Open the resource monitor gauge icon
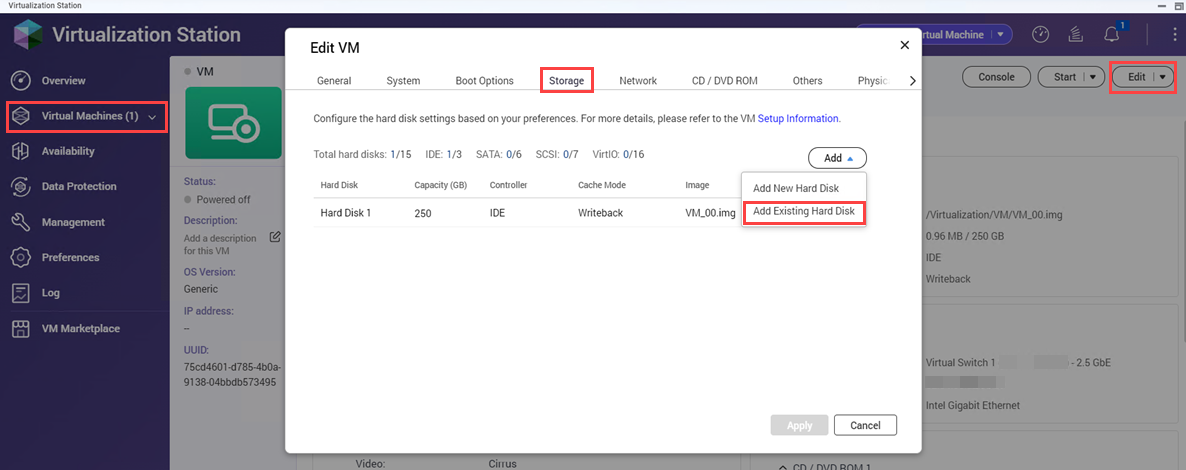 point(1042,35)
